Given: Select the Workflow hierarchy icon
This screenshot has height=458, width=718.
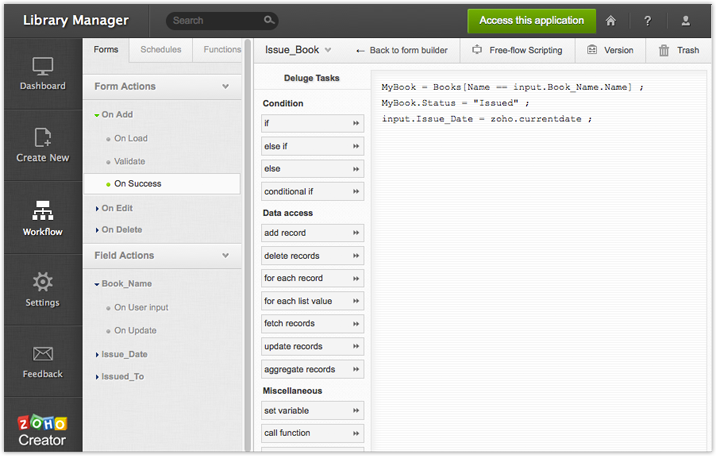Looking at the screenshot, I should pyautogui.click(x=42, y=210).
